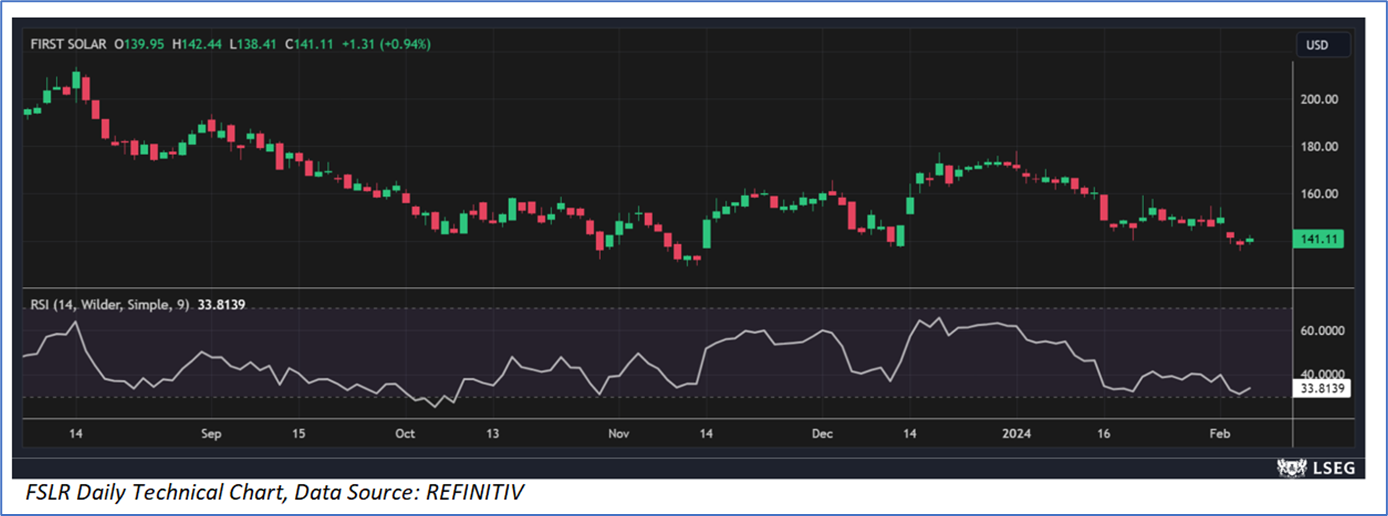This screenshot has height=516, width=1388.
Task: Click the change value +1.31 (+0.94%)
Action: coord(387,45)
